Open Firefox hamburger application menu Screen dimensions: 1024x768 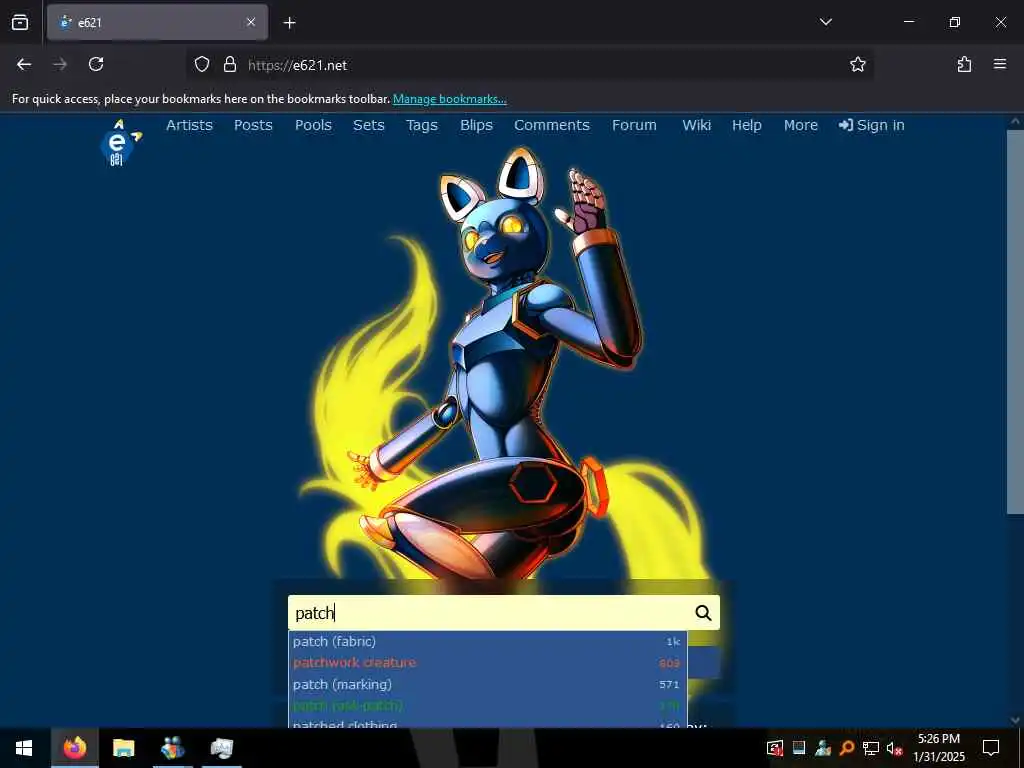pyautogui.click(x=1000, y=64)
